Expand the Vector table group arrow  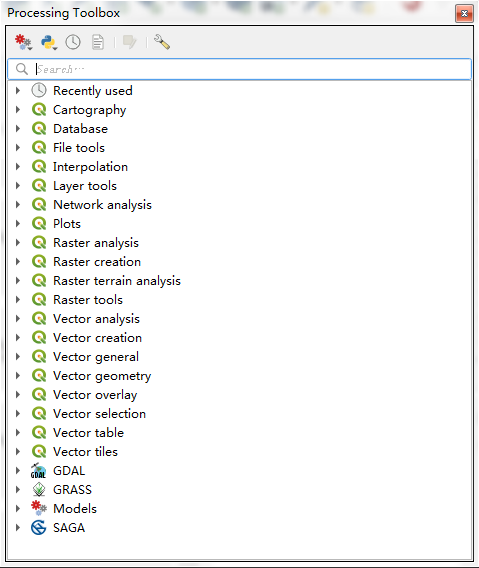point(18,433)
